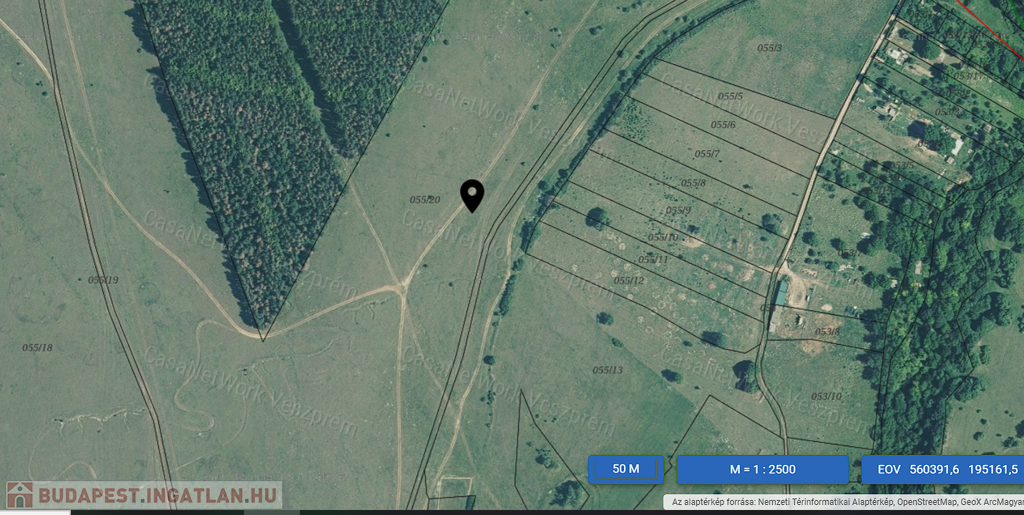Click parcel label 055/11
1024x515 pixels.
pyautogui.click(x=653, y=259)
